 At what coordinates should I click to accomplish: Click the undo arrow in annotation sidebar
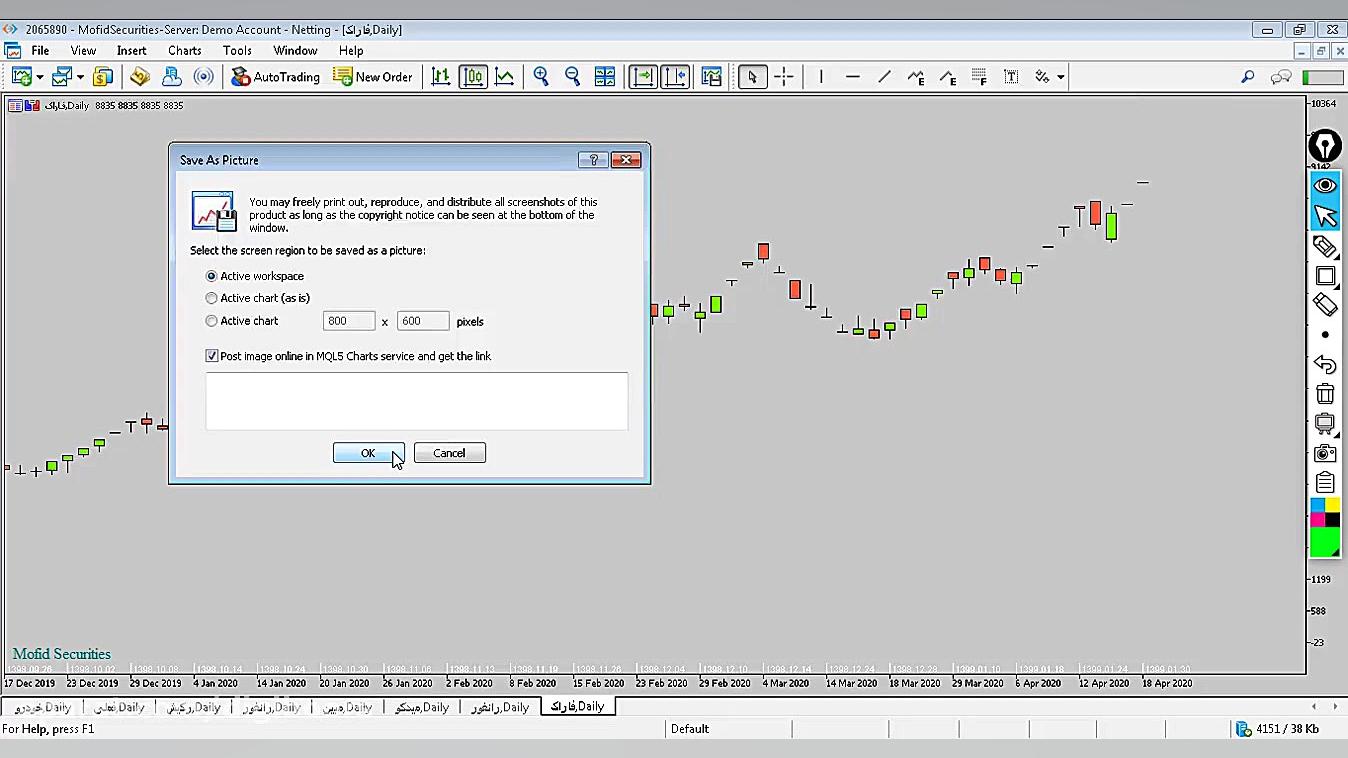[1325, 365]
